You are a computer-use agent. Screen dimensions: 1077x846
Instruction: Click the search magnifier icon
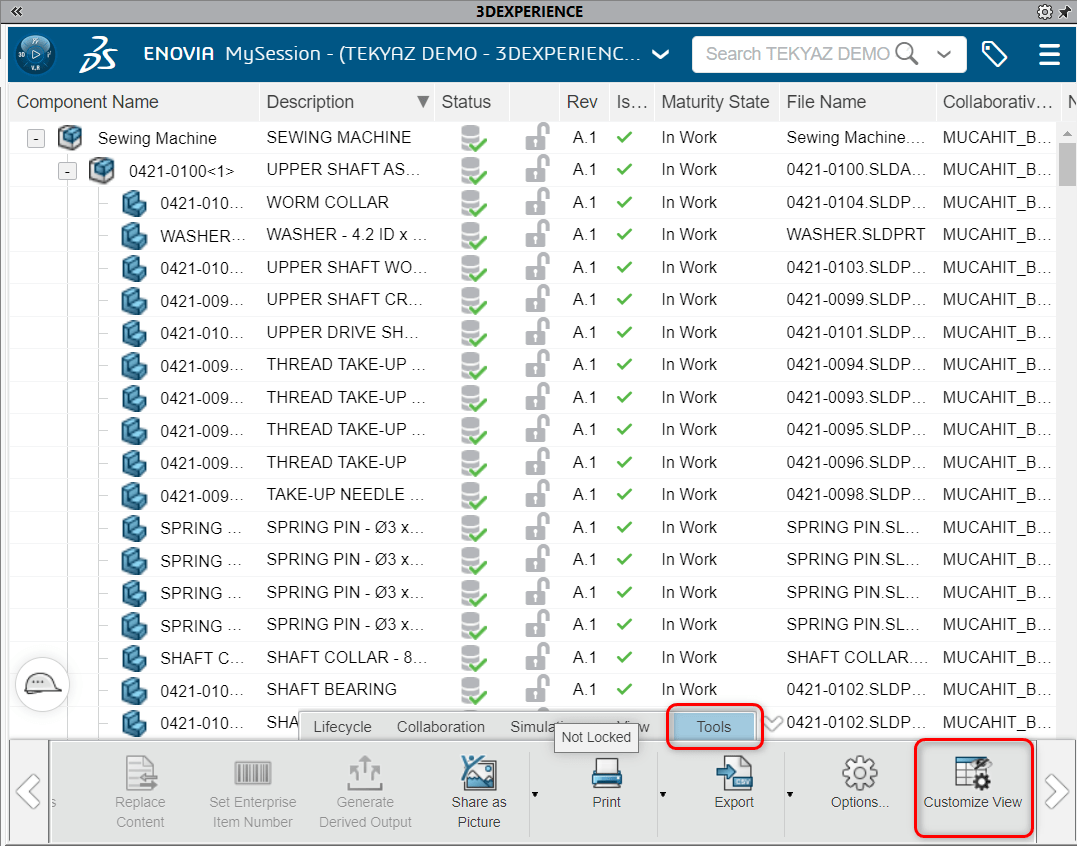tap(907, 54)
